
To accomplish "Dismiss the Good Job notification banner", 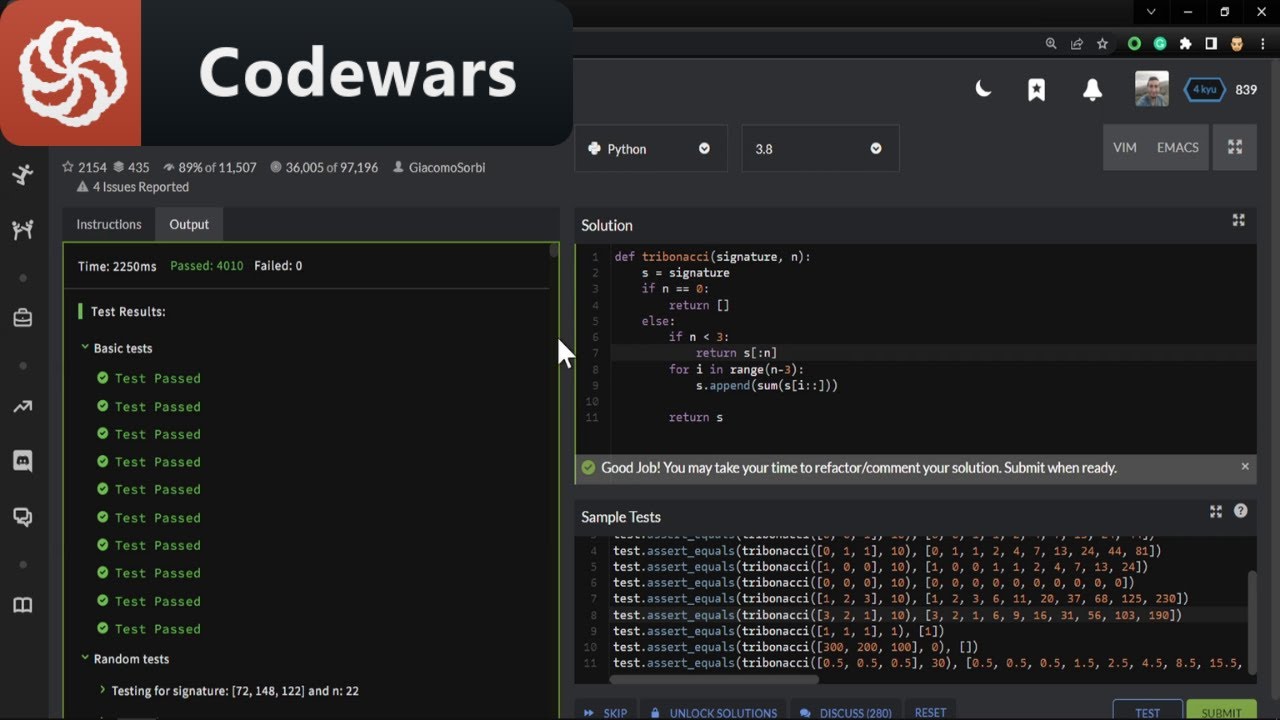I will click(x=1245, y=466).
